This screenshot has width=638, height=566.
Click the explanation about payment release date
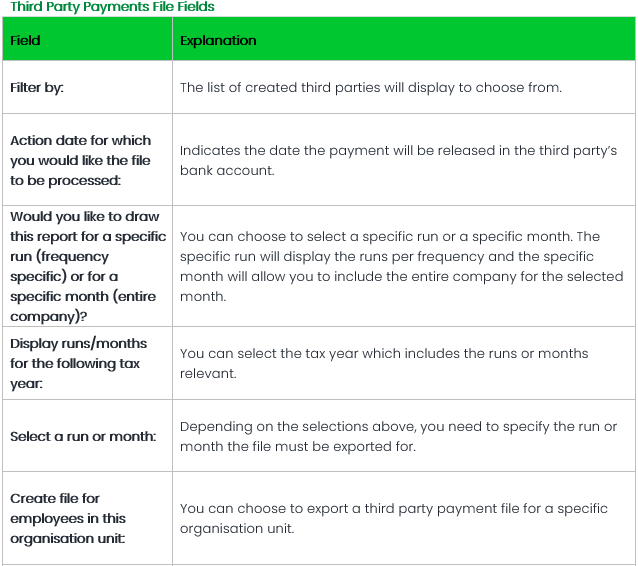[397, 150]
